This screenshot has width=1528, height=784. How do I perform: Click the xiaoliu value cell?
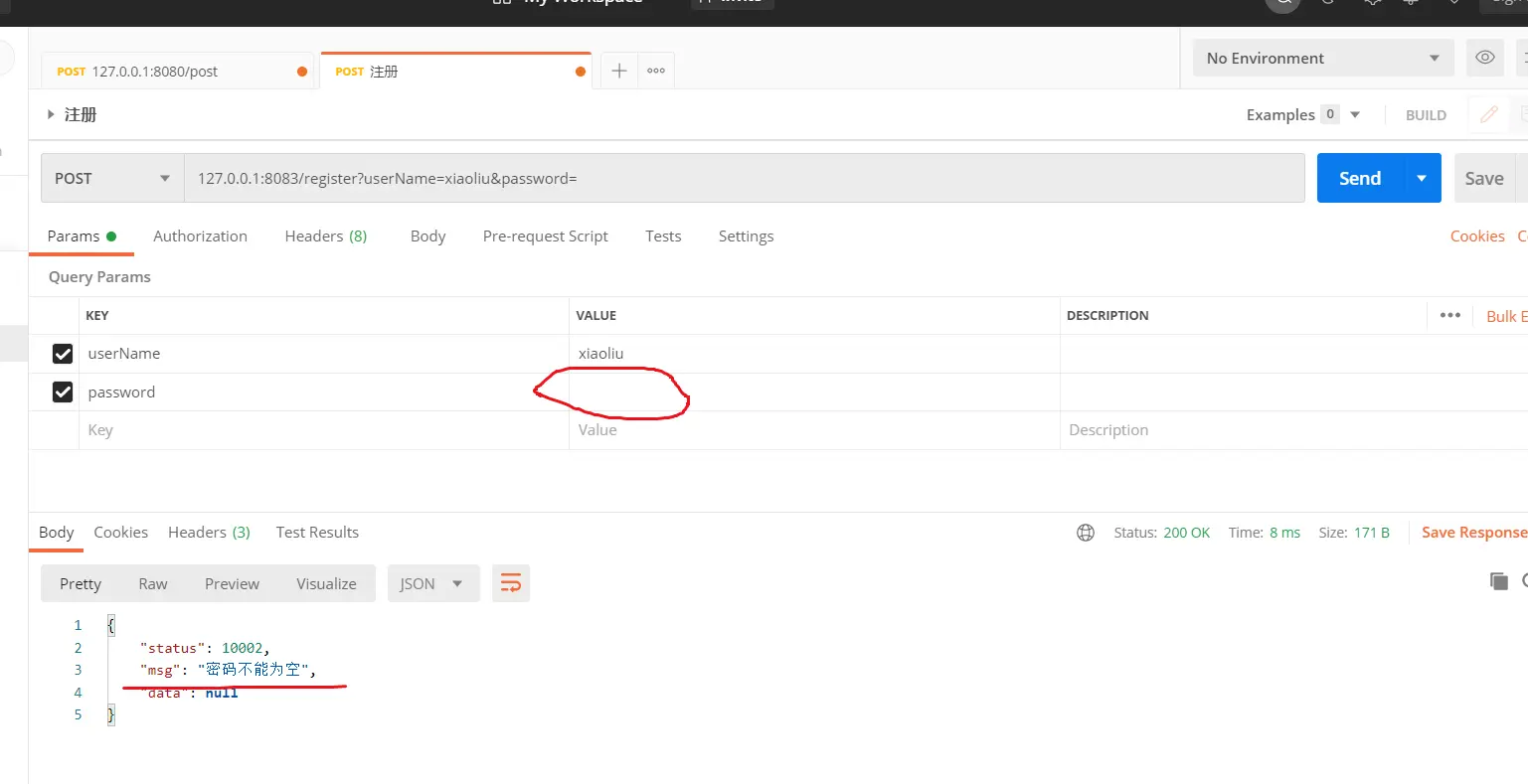point(814,353)
